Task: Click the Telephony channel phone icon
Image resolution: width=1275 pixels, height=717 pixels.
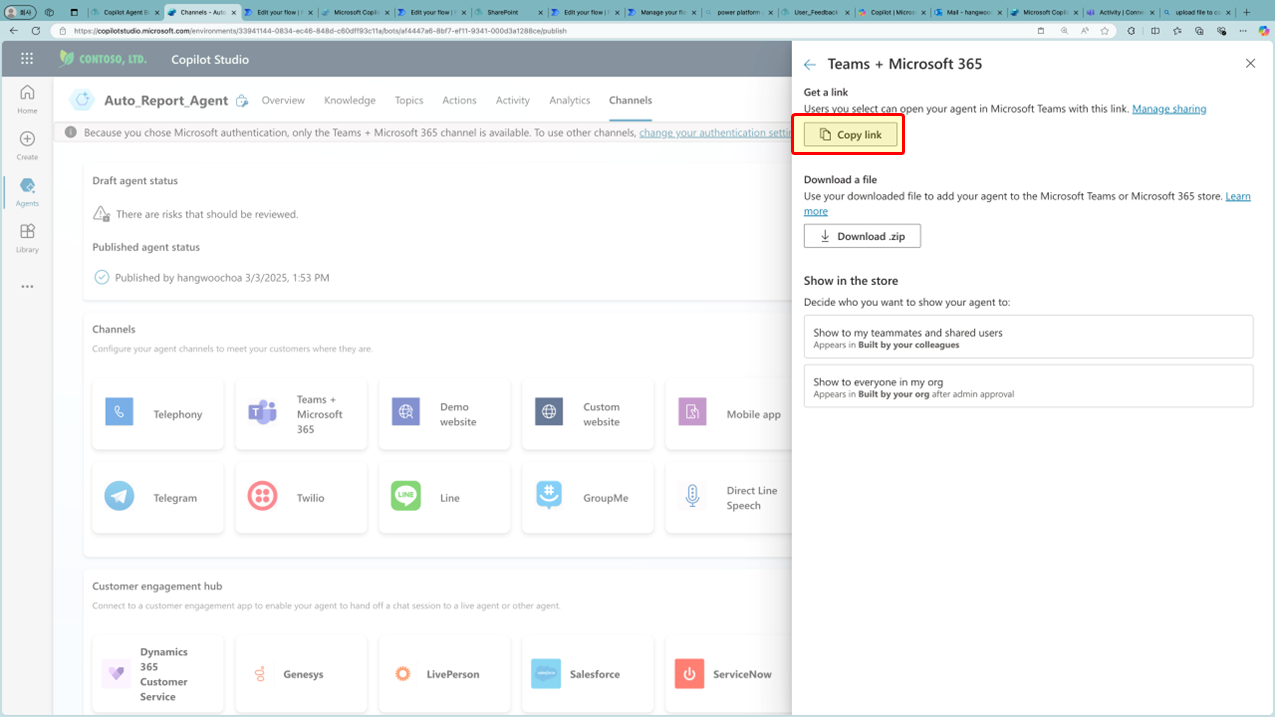Action: [x=119, y=412]
